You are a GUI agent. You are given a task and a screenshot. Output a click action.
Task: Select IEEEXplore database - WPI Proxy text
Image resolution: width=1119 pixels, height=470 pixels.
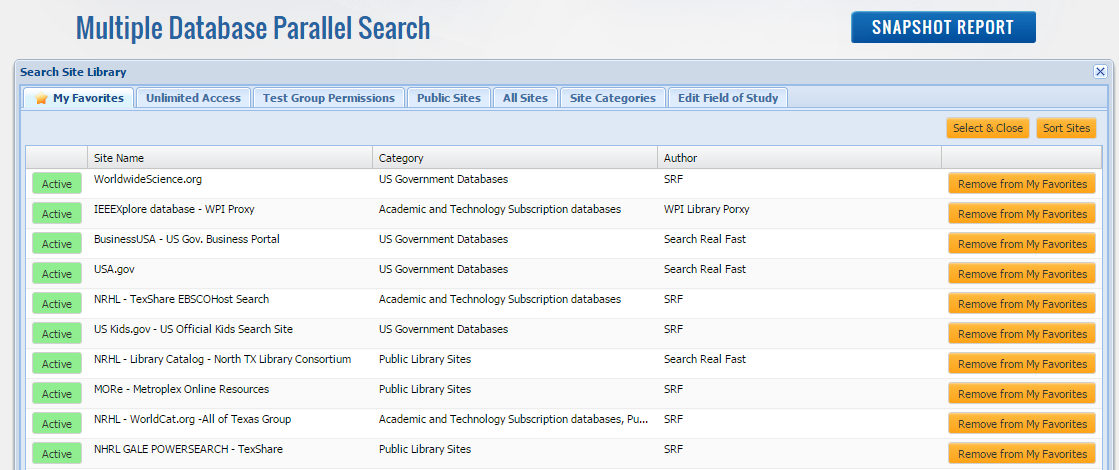(x=174, y=210)
